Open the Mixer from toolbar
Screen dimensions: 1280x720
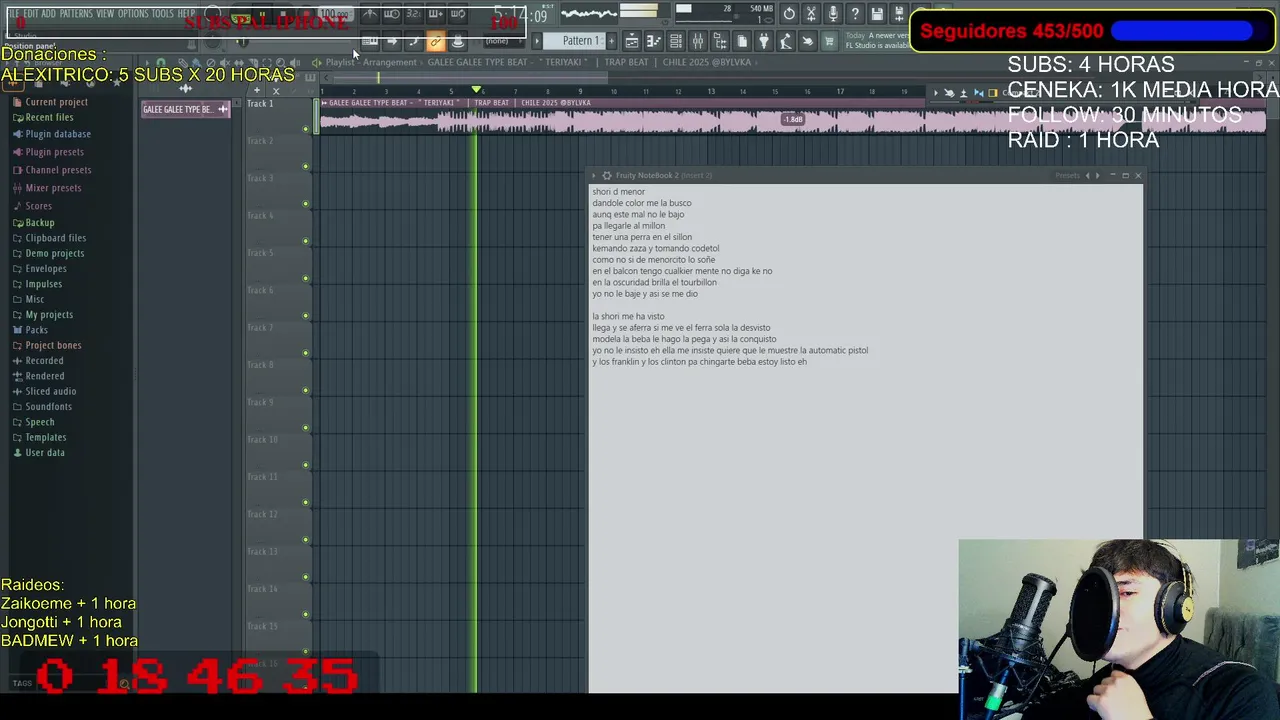(698, 41)
